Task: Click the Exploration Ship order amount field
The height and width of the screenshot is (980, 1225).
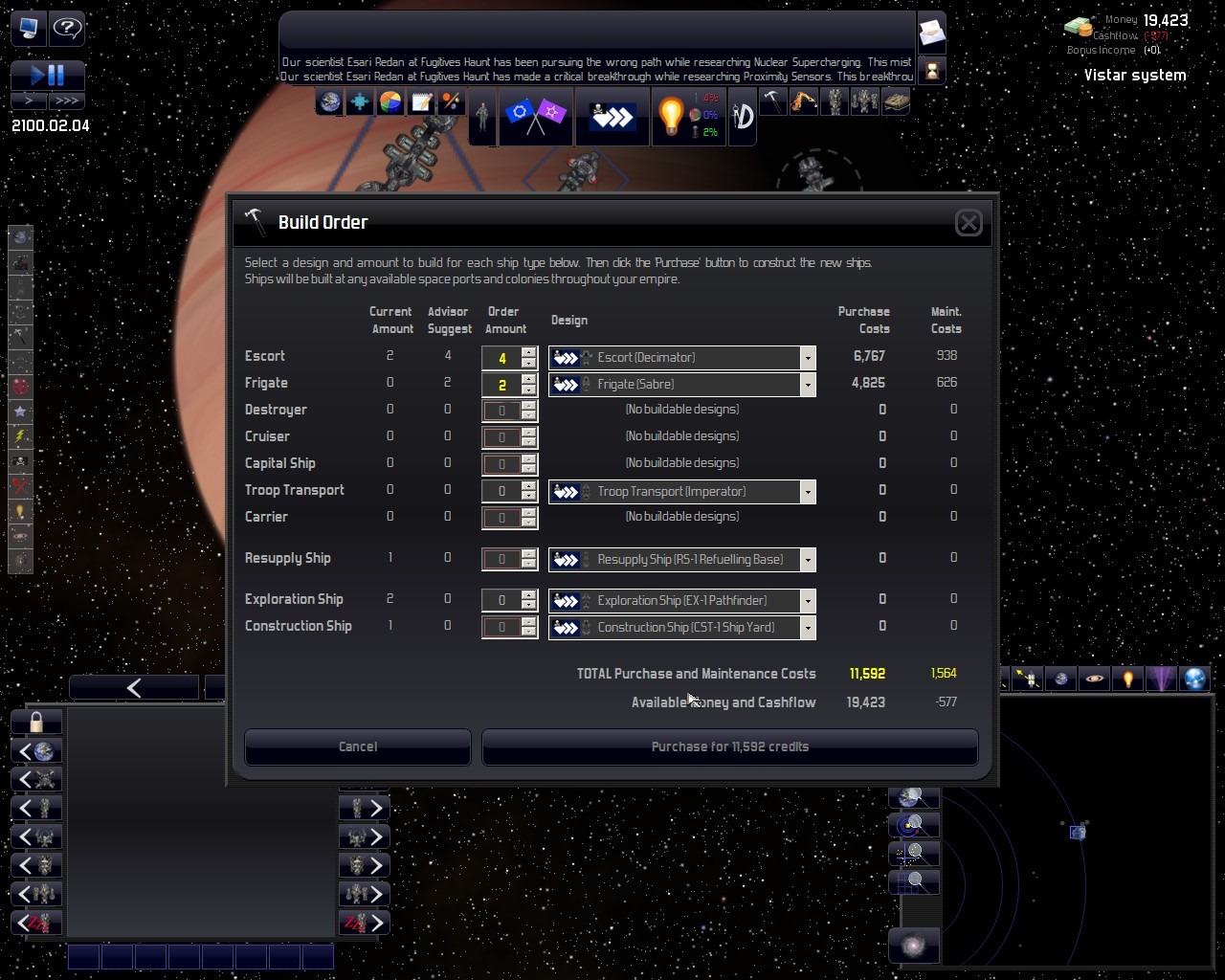Action: 501,600
